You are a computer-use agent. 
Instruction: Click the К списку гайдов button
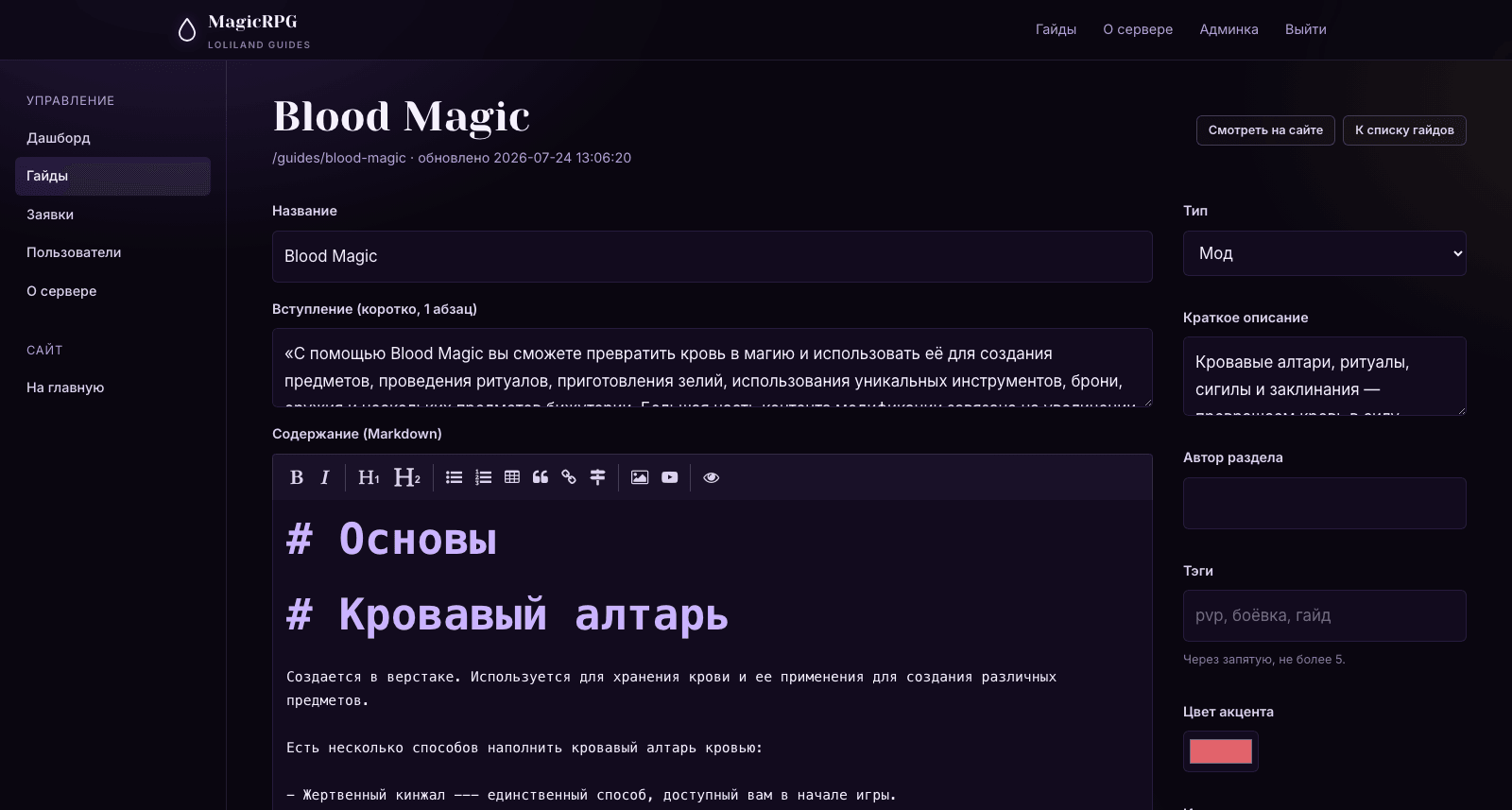(x=1404, y=130)
